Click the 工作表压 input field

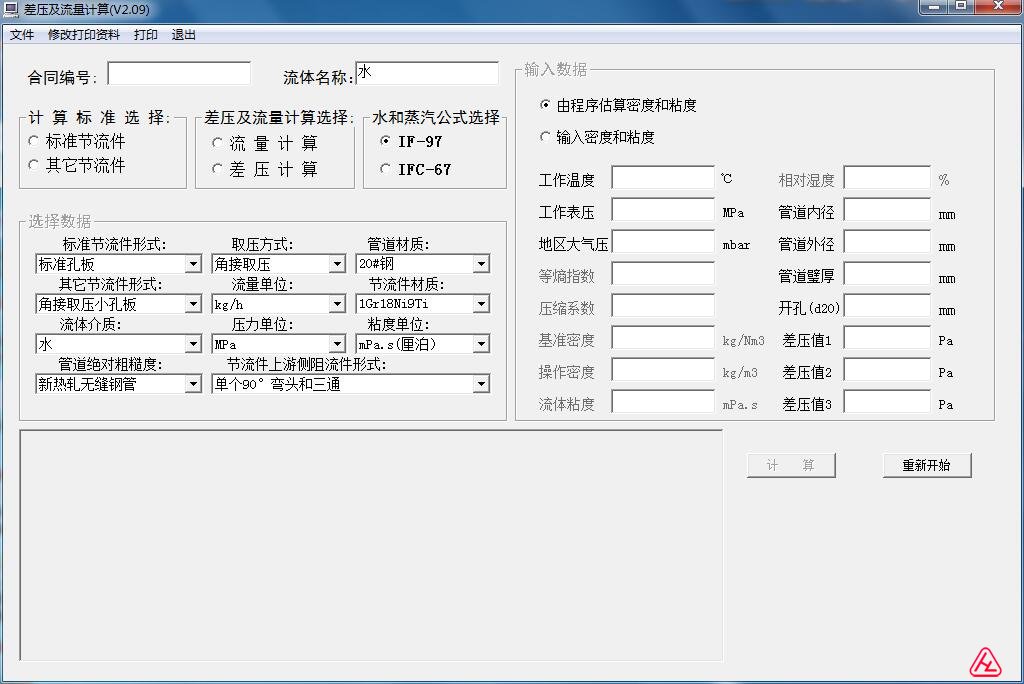(663, 210)
